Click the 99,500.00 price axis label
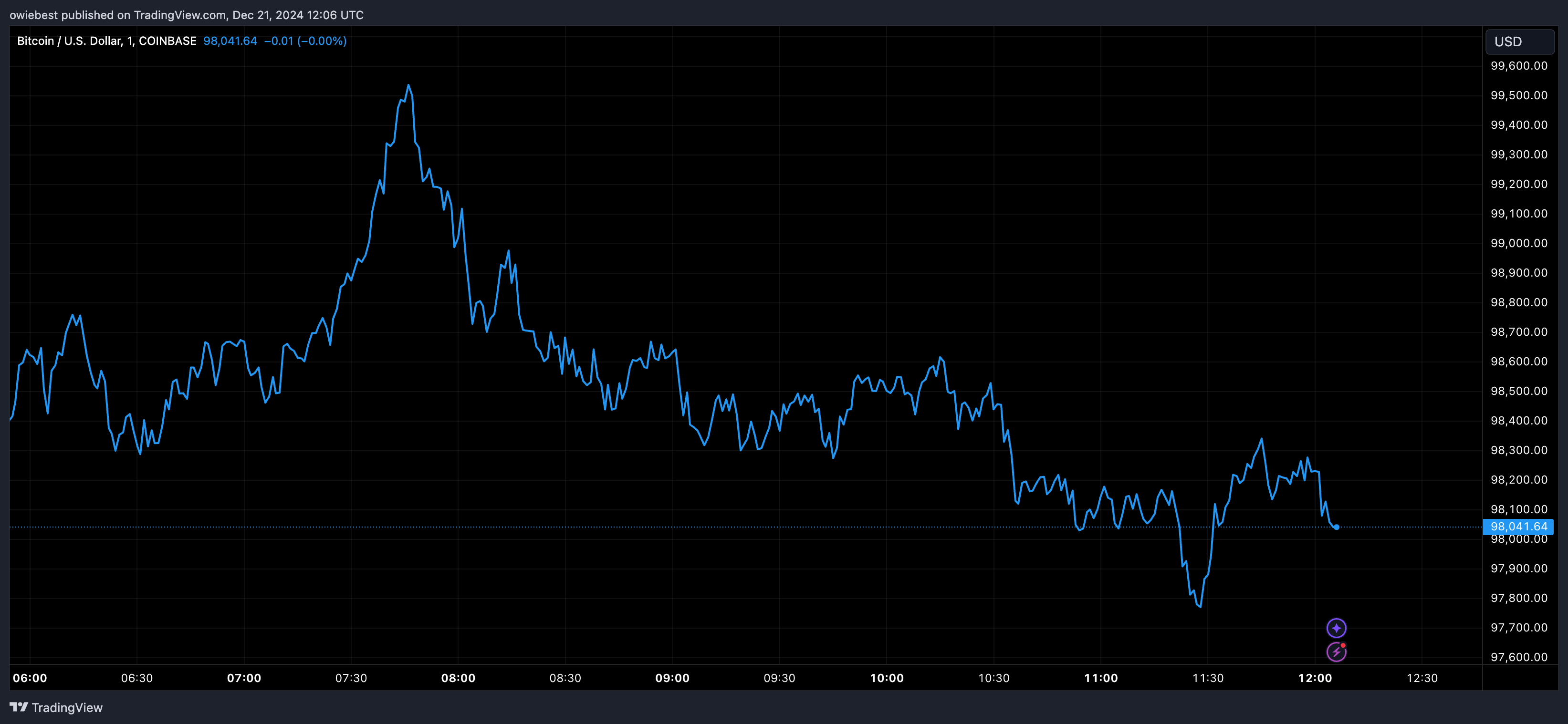 [x=1519, y=95]
